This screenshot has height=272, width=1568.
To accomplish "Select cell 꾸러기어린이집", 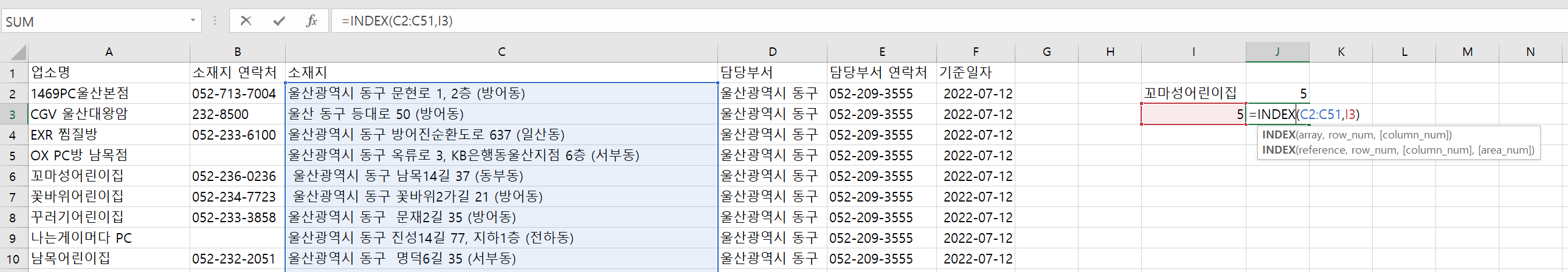I will click(x=109, y=217).
